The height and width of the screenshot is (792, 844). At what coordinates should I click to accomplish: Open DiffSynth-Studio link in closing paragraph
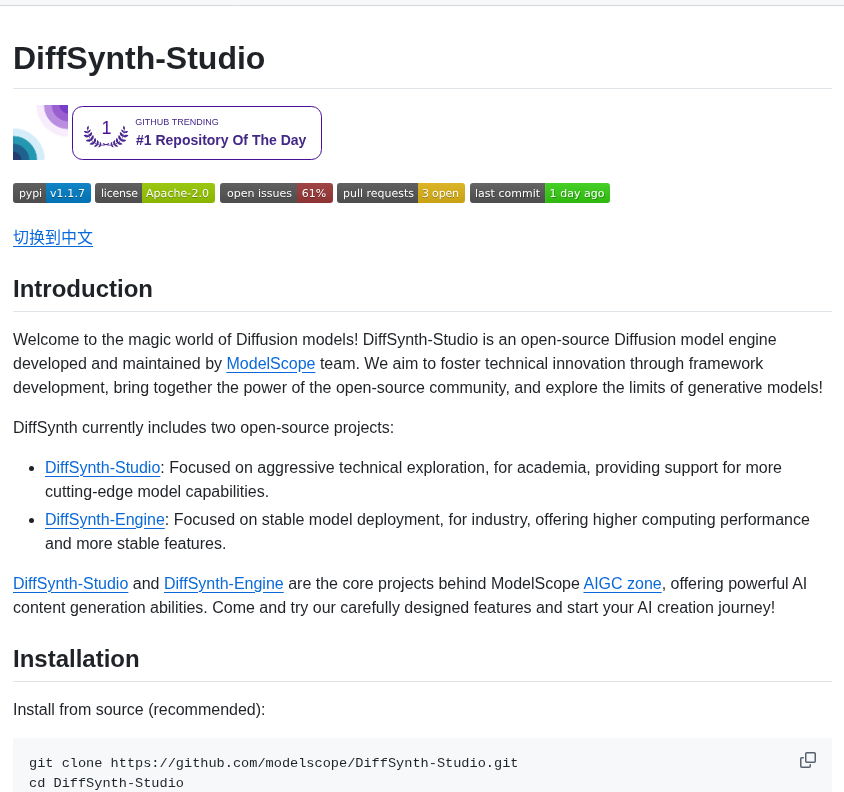(71, 584)
